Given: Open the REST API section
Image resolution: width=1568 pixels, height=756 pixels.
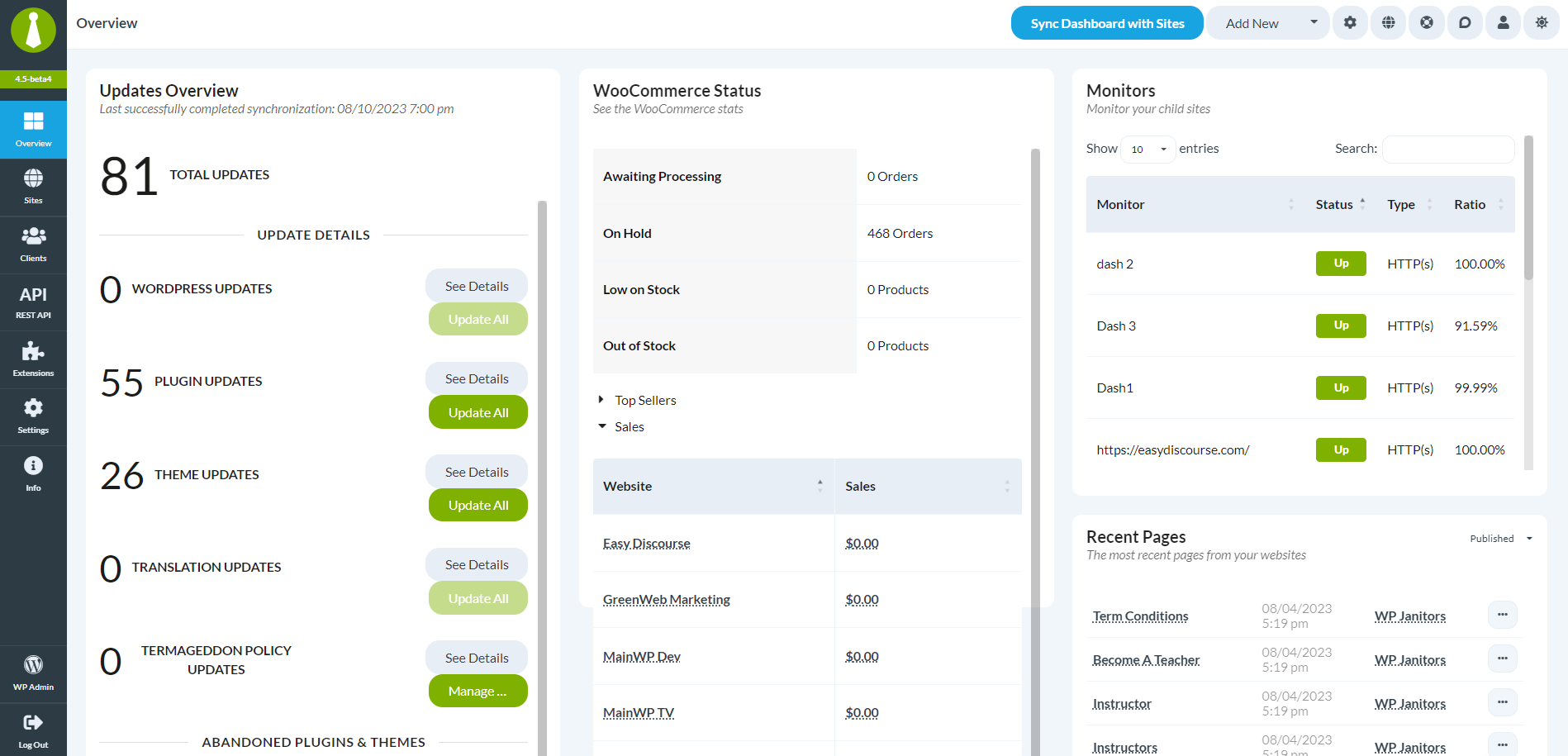Looking at the screenshot, I should [33, 302].
